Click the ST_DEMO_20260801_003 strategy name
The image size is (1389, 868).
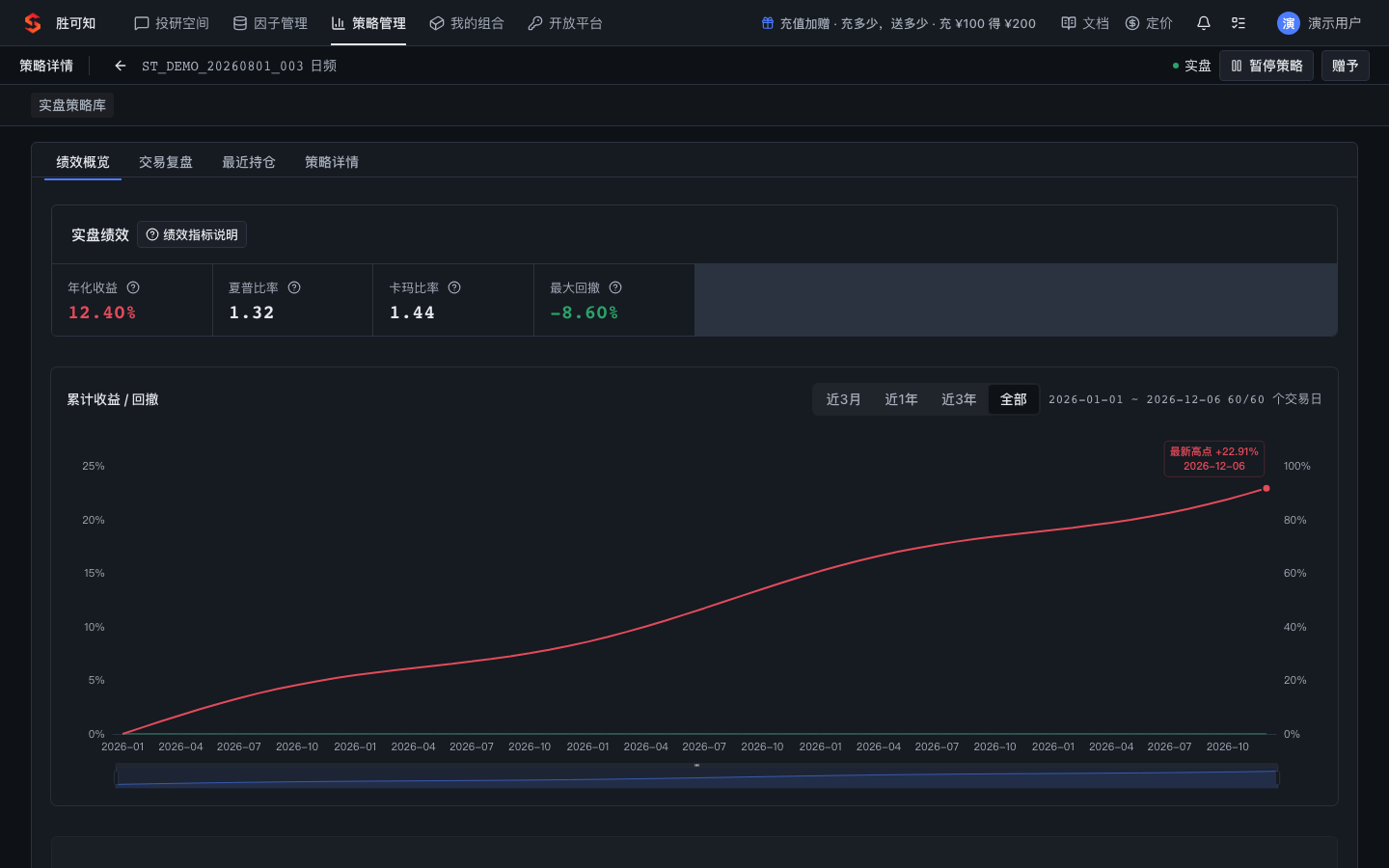pos(223,66)
